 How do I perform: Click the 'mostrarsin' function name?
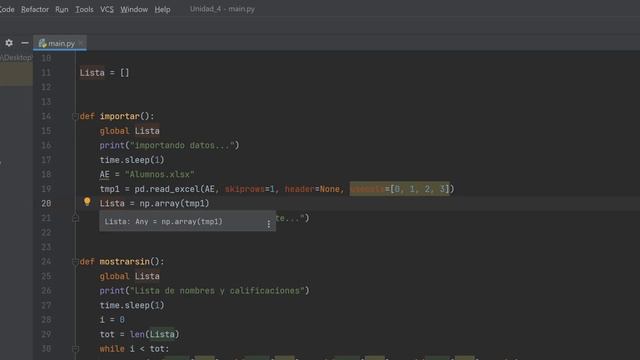[x=124, y=262]
